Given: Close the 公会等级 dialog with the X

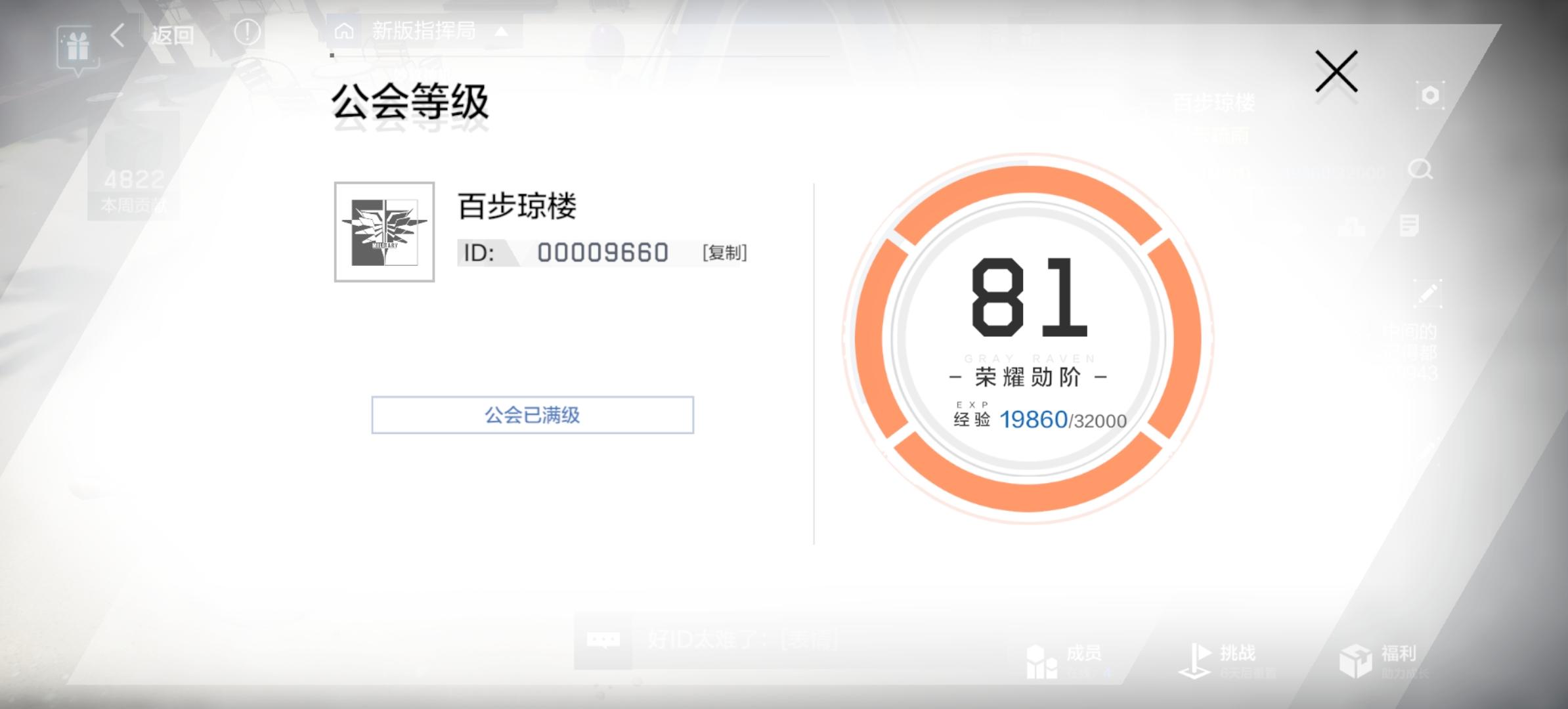Looking at the screenshot, I should (1336, 72).
